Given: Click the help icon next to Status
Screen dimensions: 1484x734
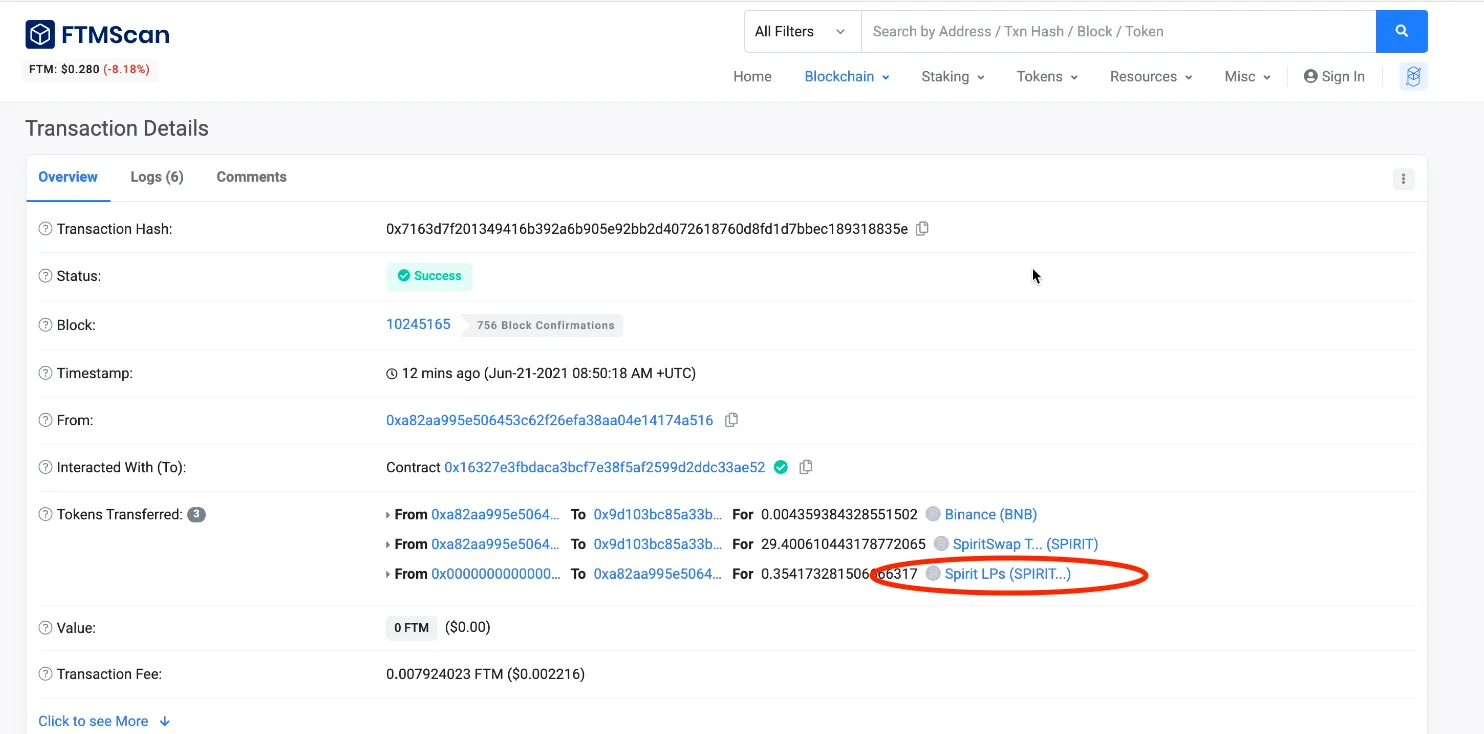Looking at the screenshot, I should click(x=45, y=275).
